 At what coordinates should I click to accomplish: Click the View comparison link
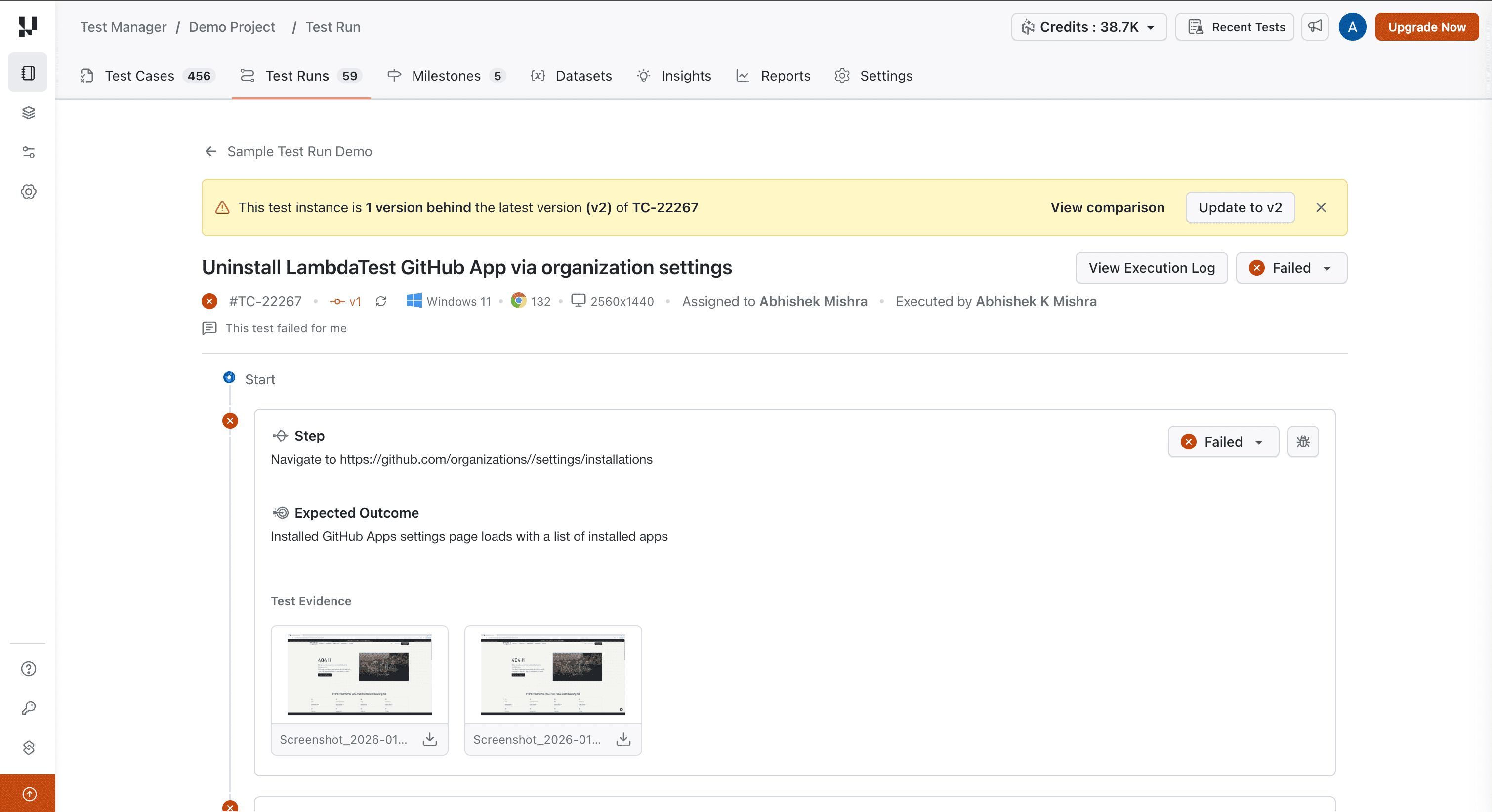1107,207
